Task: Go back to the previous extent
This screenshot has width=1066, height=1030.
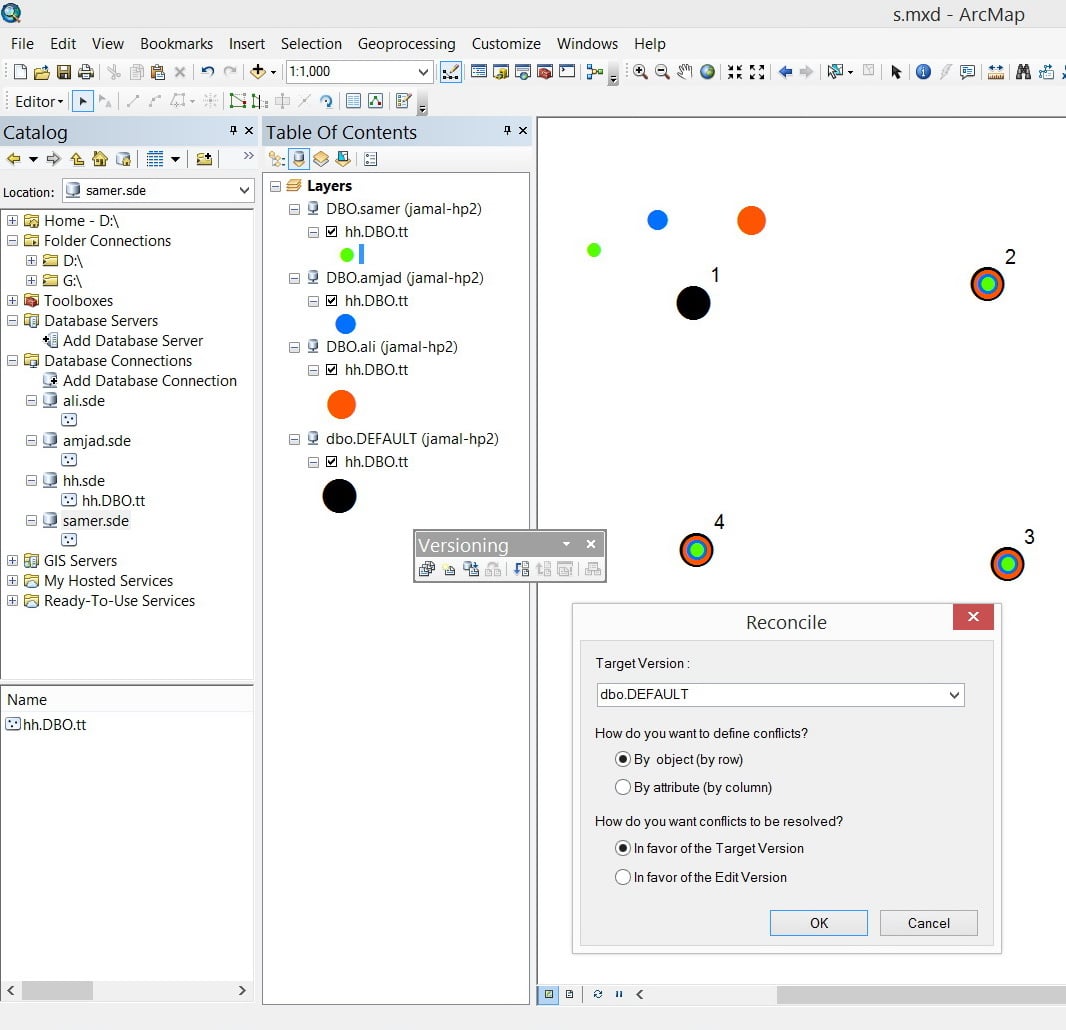Action: (785, 71)
